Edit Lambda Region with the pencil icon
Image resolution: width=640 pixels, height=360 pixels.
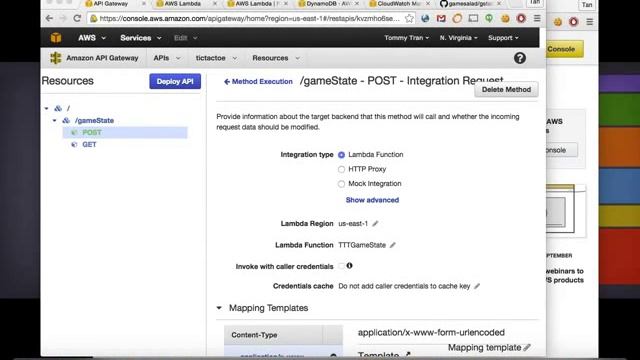pos(375,224)
